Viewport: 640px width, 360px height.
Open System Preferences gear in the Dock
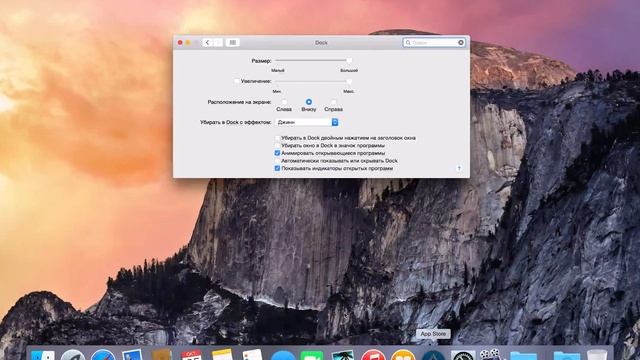pos(463,354)
